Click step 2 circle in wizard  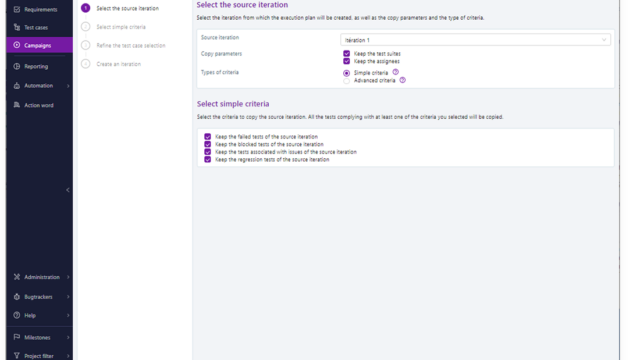(85, 27)
